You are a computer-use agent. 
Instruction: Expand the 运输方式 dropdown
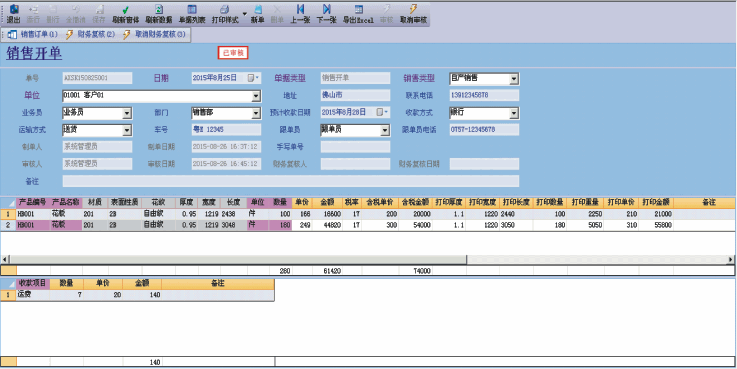tap(127, 130)
